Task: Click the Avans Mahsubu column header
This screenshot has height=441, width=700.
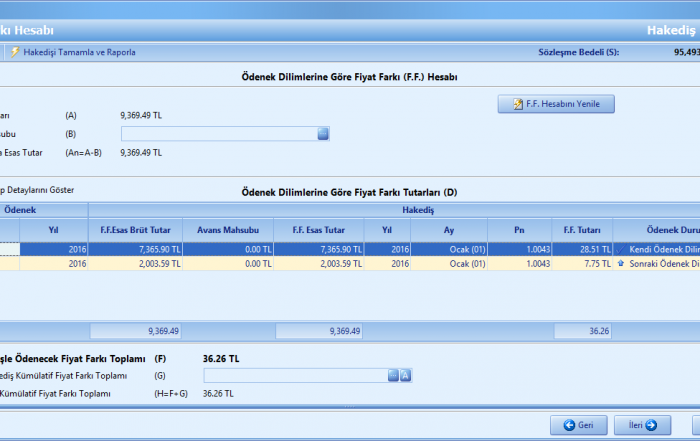Action: [x=228, y=230]
